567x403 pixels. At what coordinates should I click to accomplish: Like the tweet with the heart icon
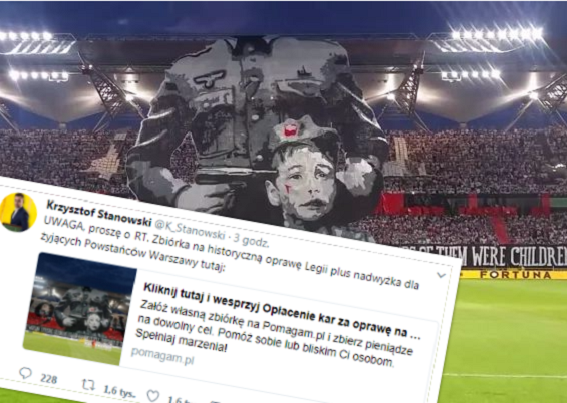(153, 396)
